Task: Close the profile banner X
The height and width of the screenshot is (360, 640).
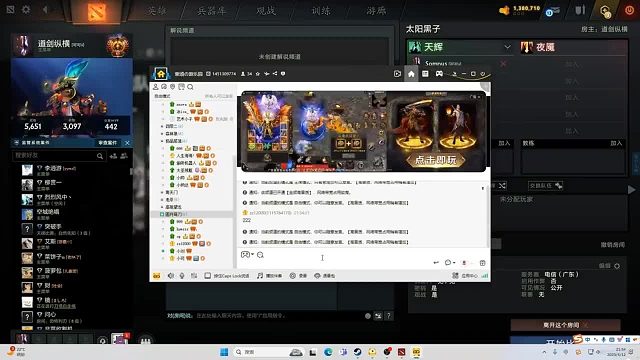Action: tap(127, 143)
